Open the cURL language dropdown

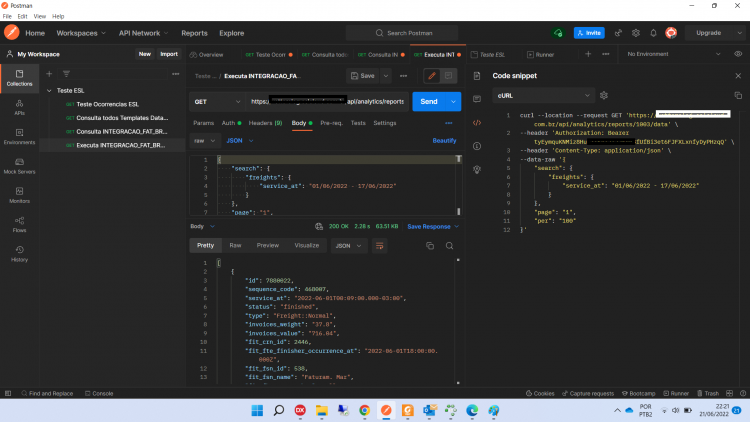pyautogui.click(x=544, y=96)
